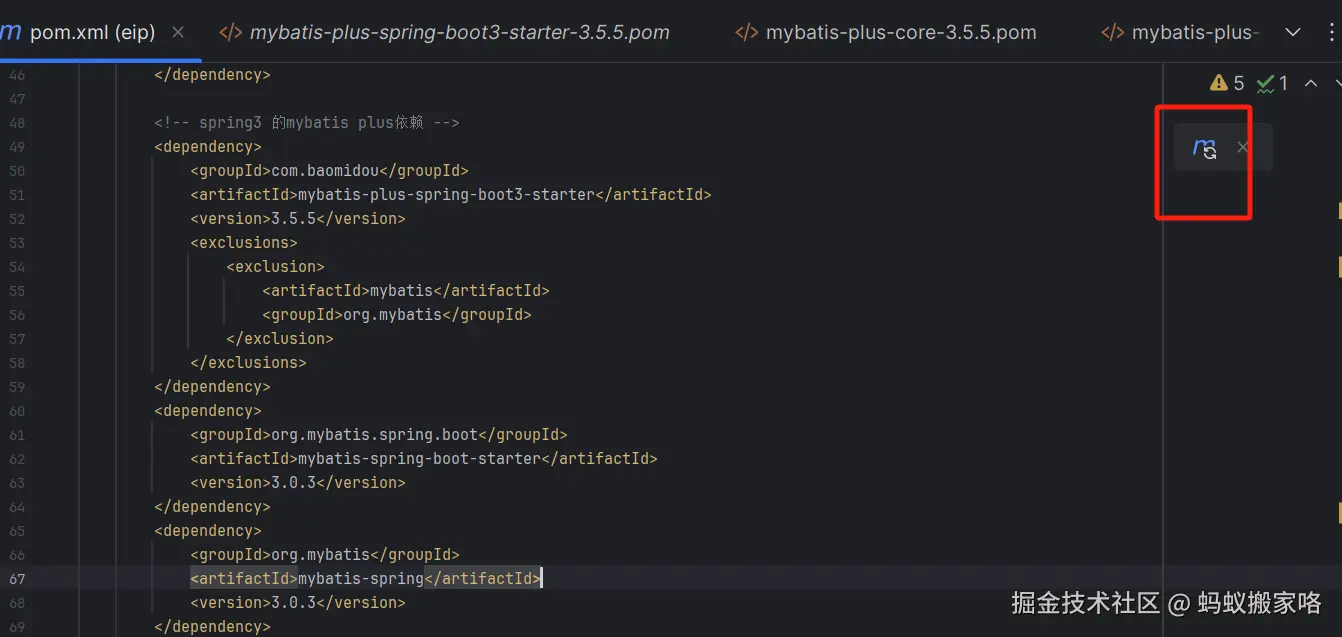1342x637 pixels.
Task: Click the green typo checkmark indicator
Action: click(x=1272, y=83)
